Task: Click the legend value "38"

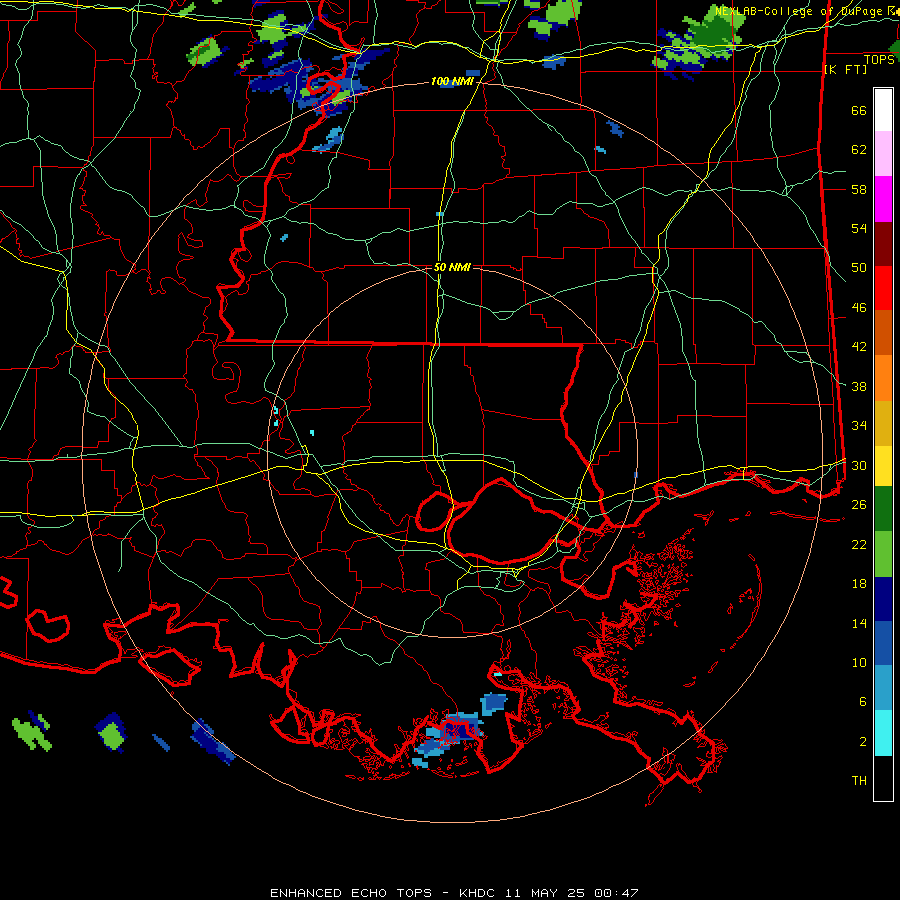Action: tap(859, 386)
